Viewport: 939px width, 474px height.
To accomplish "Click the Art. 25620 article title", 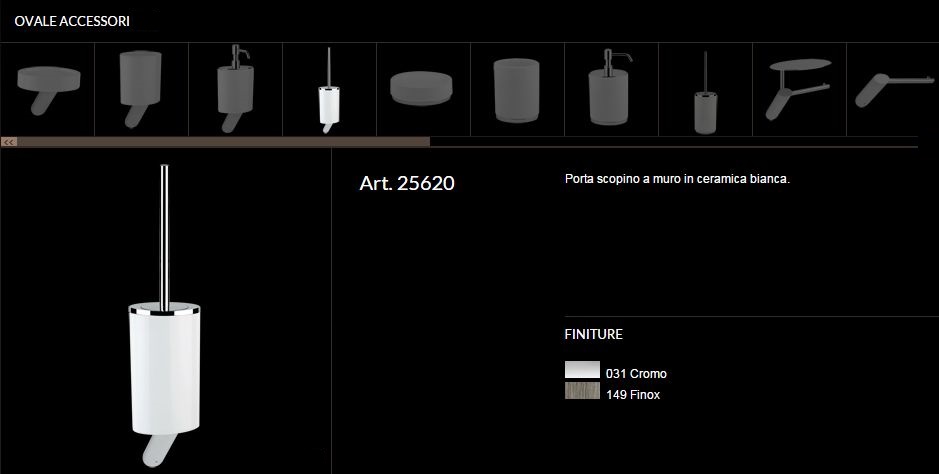I will [407, 183].
